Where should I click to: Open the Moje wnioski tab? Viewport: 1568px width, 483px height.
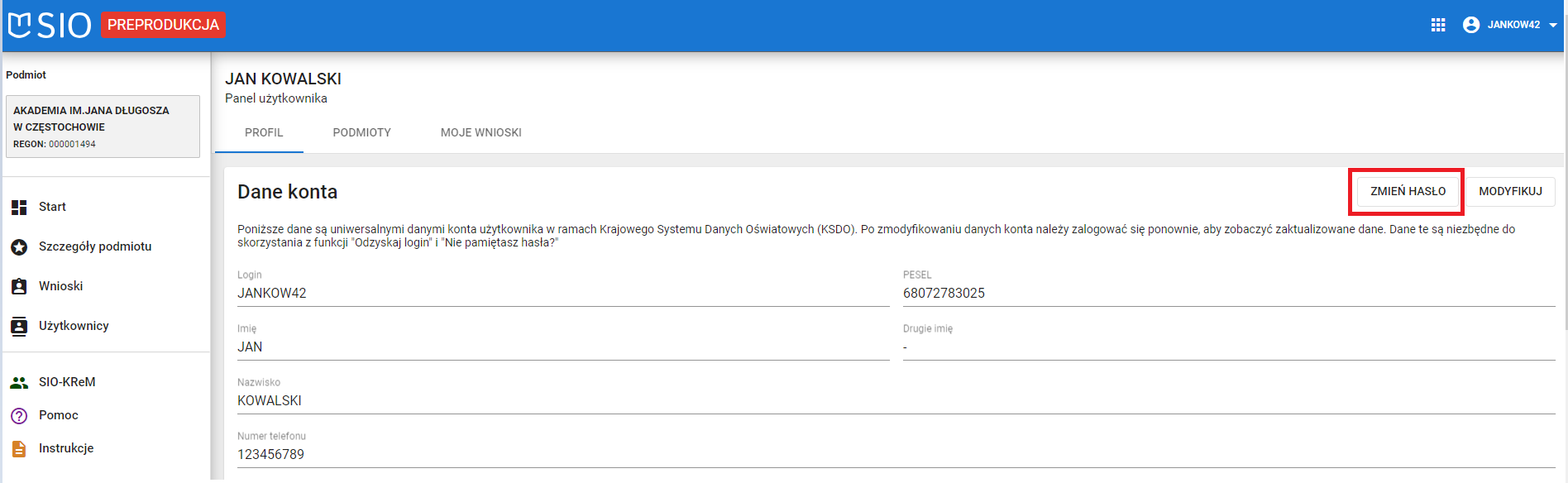480,132
